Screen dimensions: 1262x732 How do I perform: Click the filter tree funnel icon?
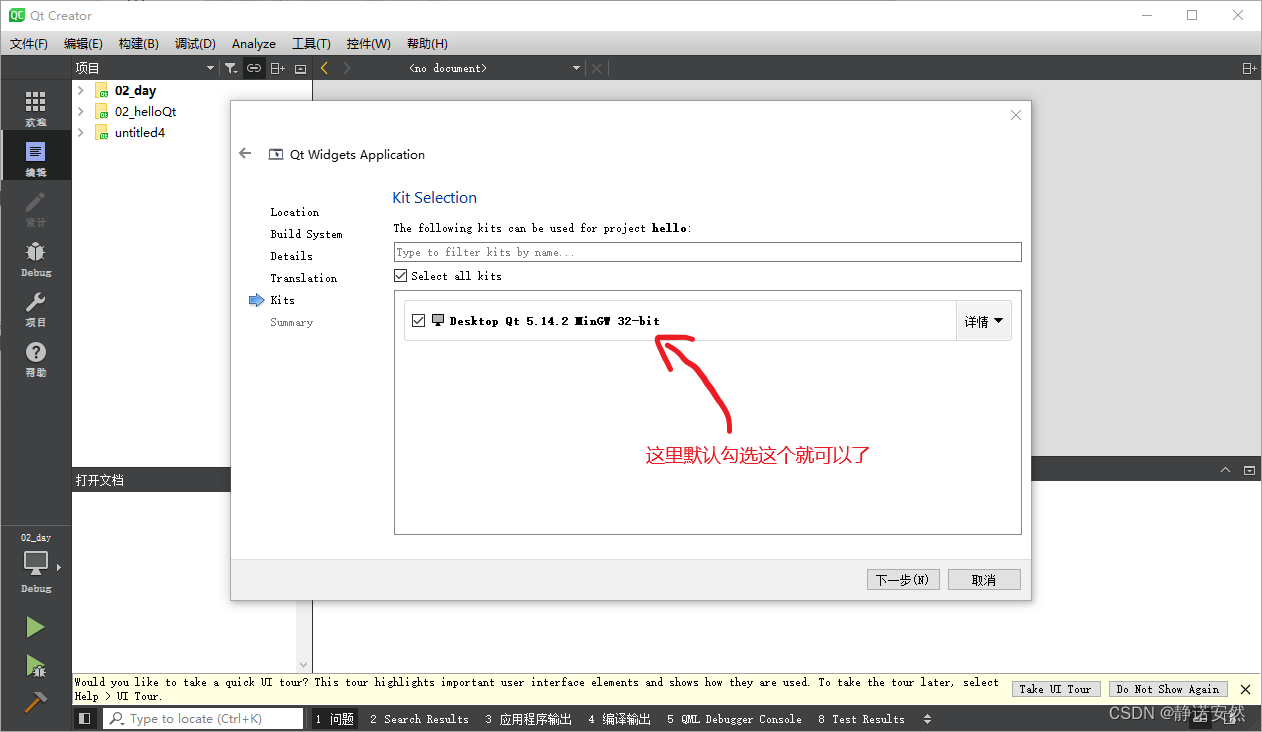point(231,68)
